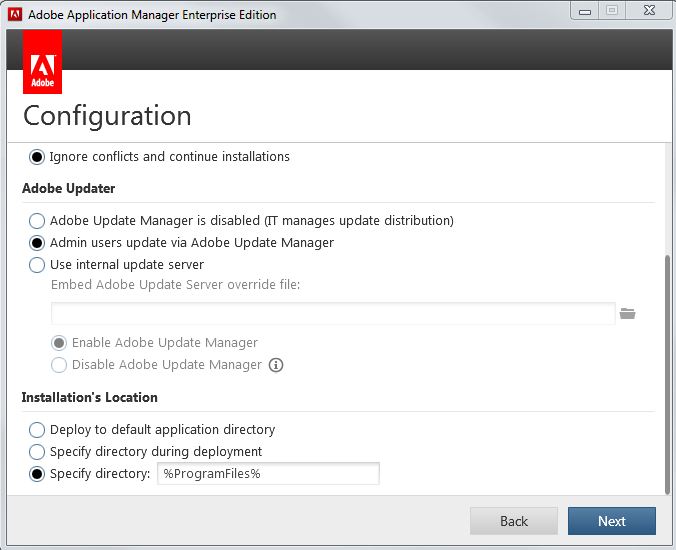Click the folder browse icon for override file
Viewport: 676px width, 550px height.
pyautogui.click(x=628, y=314)
